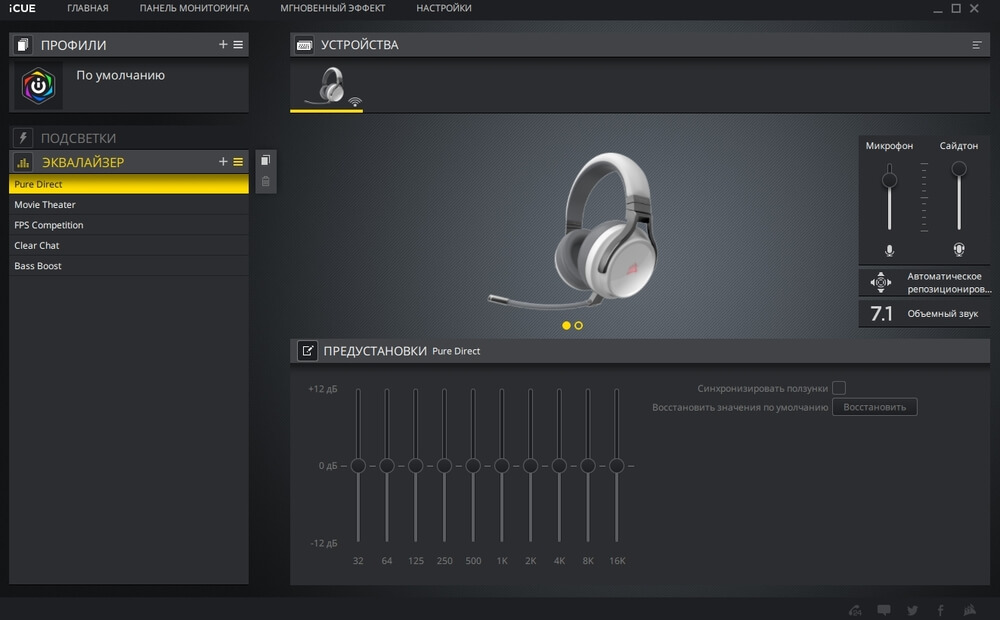Open the chat bubble icon

coord(883,610)
